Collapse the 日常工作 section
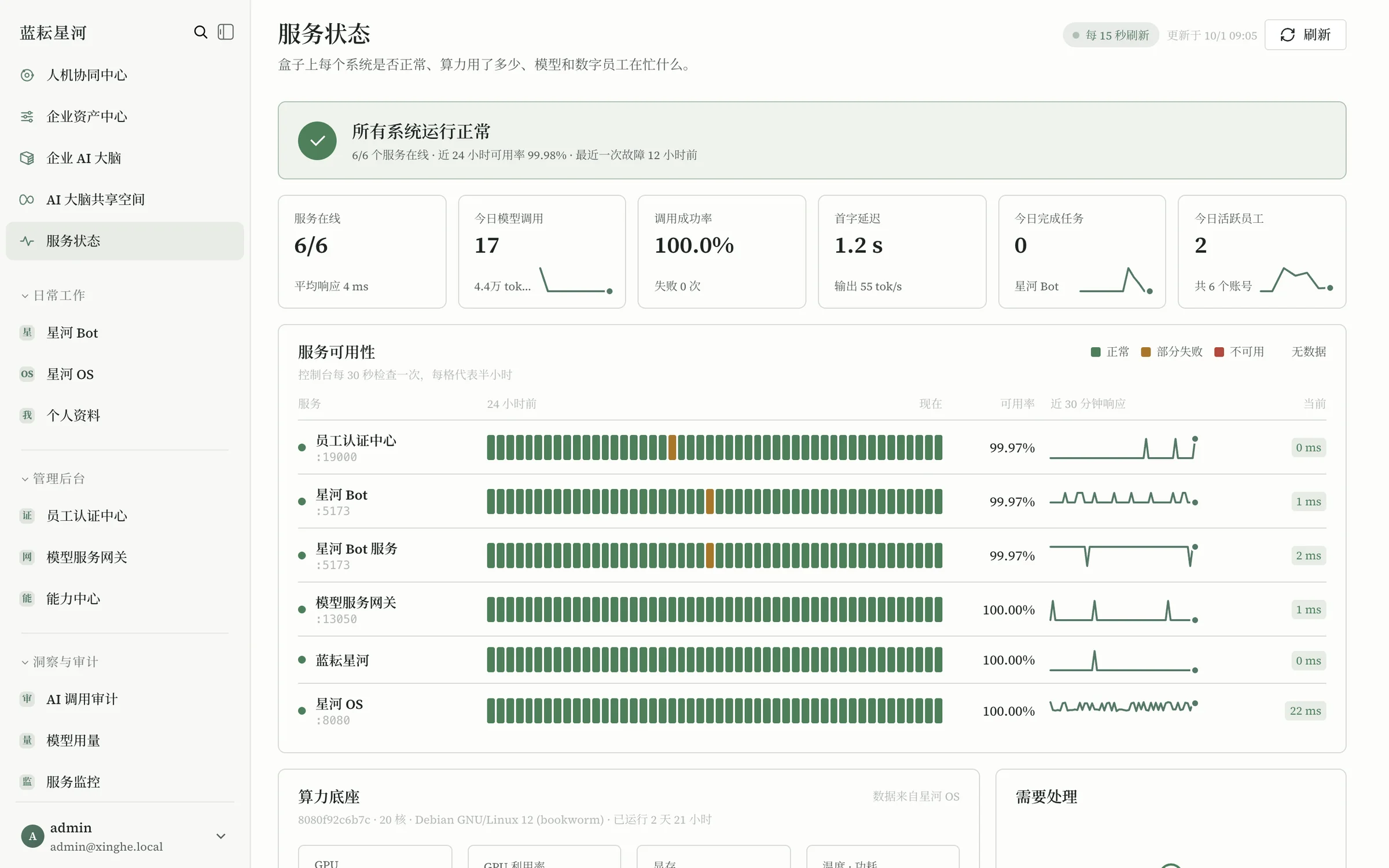Screen dimensions: 1389x868 point(53,296)
